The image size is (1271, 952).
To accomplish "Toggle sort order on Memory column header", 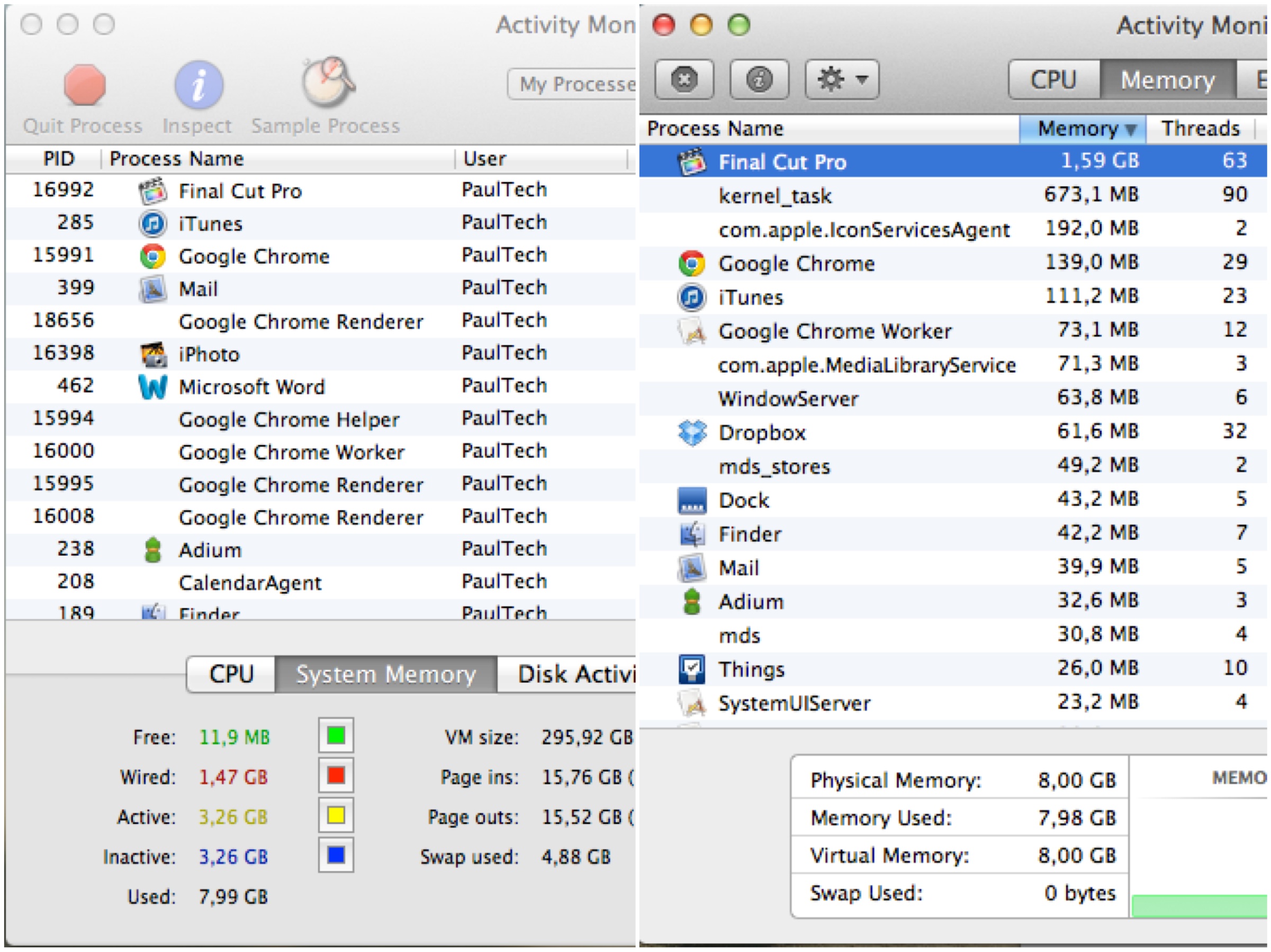I will point(1082,128).
